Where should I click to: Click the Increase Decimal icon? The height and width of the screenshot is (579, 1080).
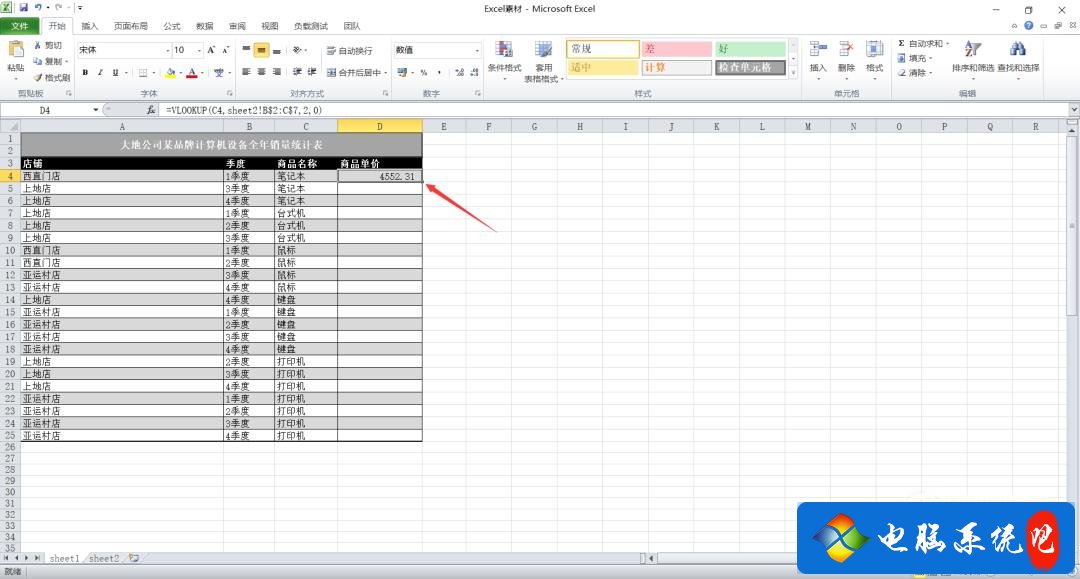(459, 72)
